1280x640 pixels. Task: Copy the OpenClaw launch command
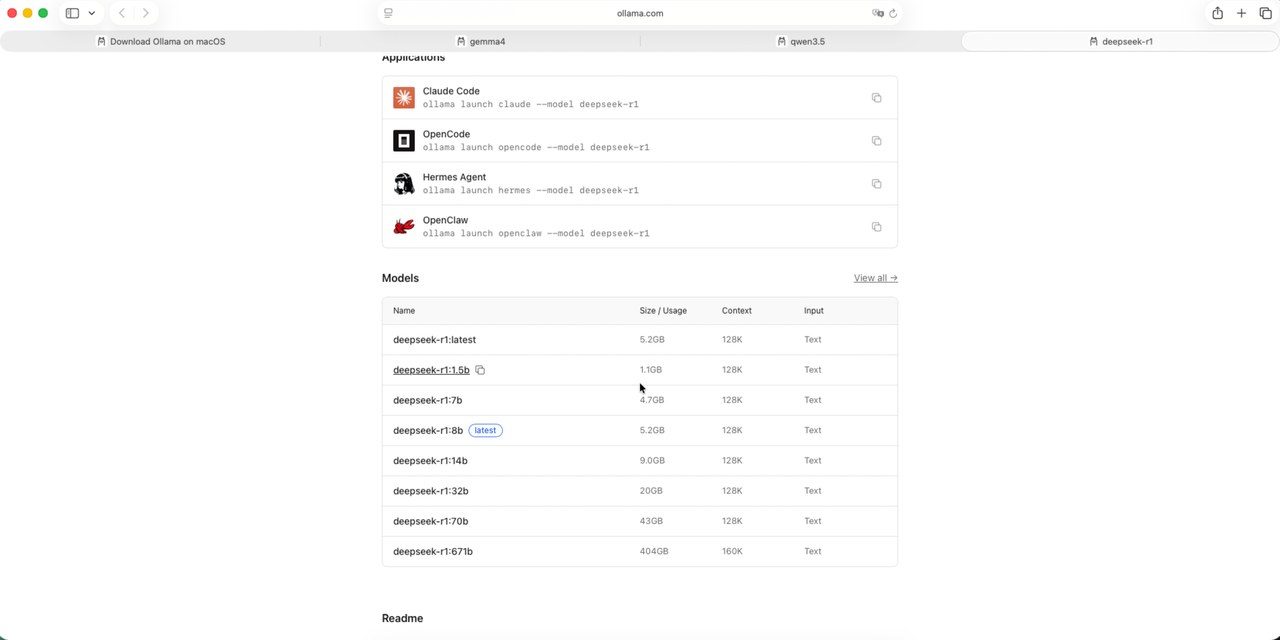[876, 227]
